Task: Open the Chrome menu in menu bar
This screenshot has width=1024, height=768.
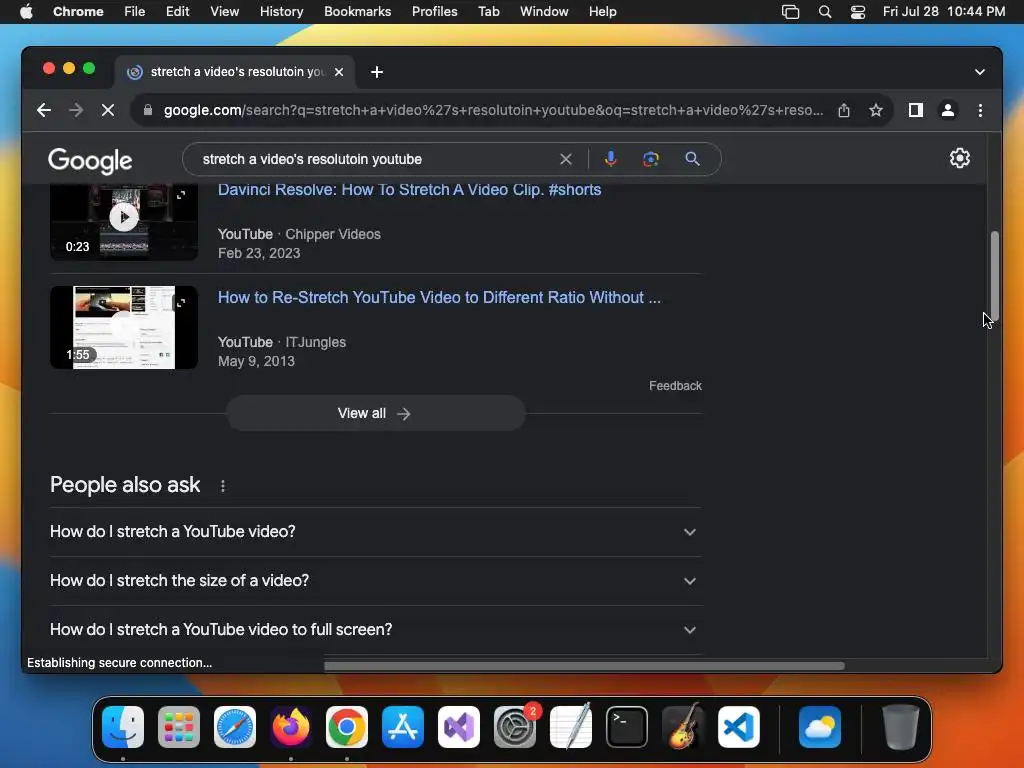Action: (78, 12)
